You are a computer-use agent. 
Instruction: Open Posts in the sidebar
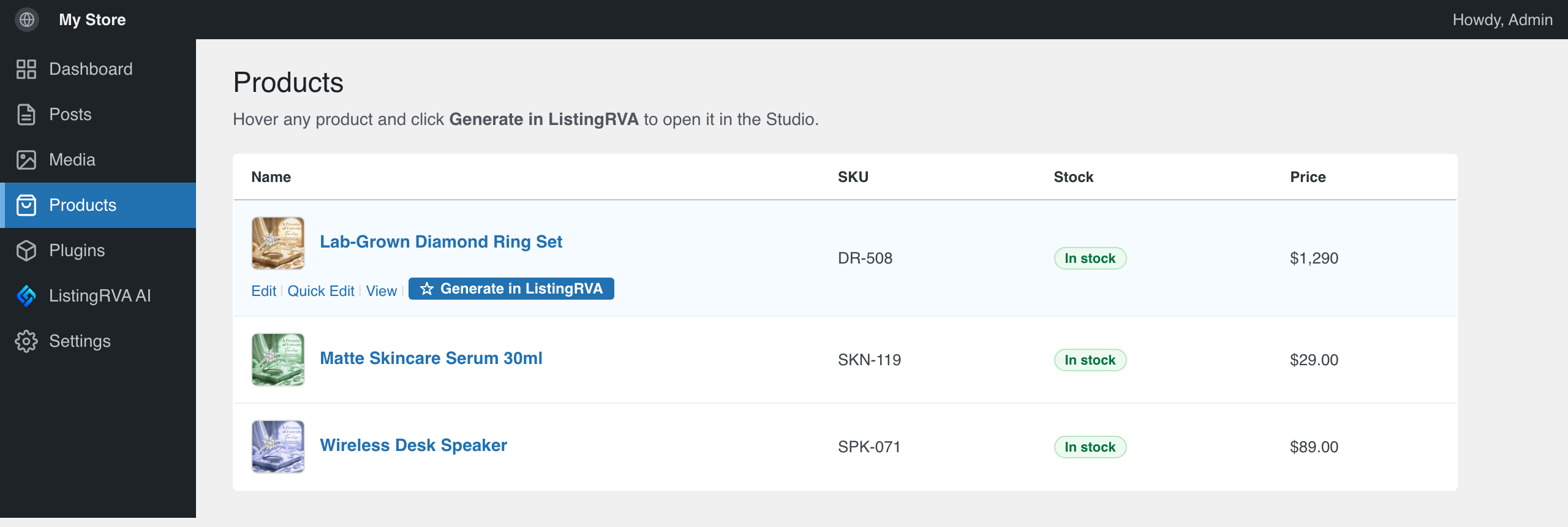coord(98,115)
